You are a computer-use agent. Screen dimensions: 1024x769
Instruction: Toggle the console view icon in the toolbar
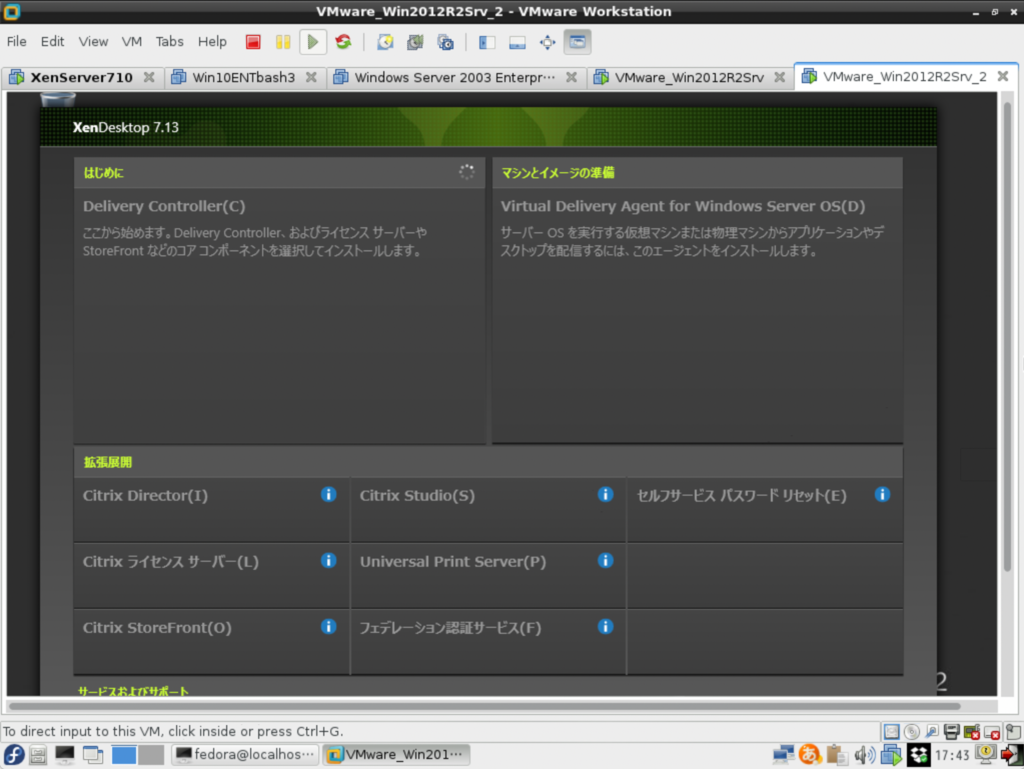(577, 42)
